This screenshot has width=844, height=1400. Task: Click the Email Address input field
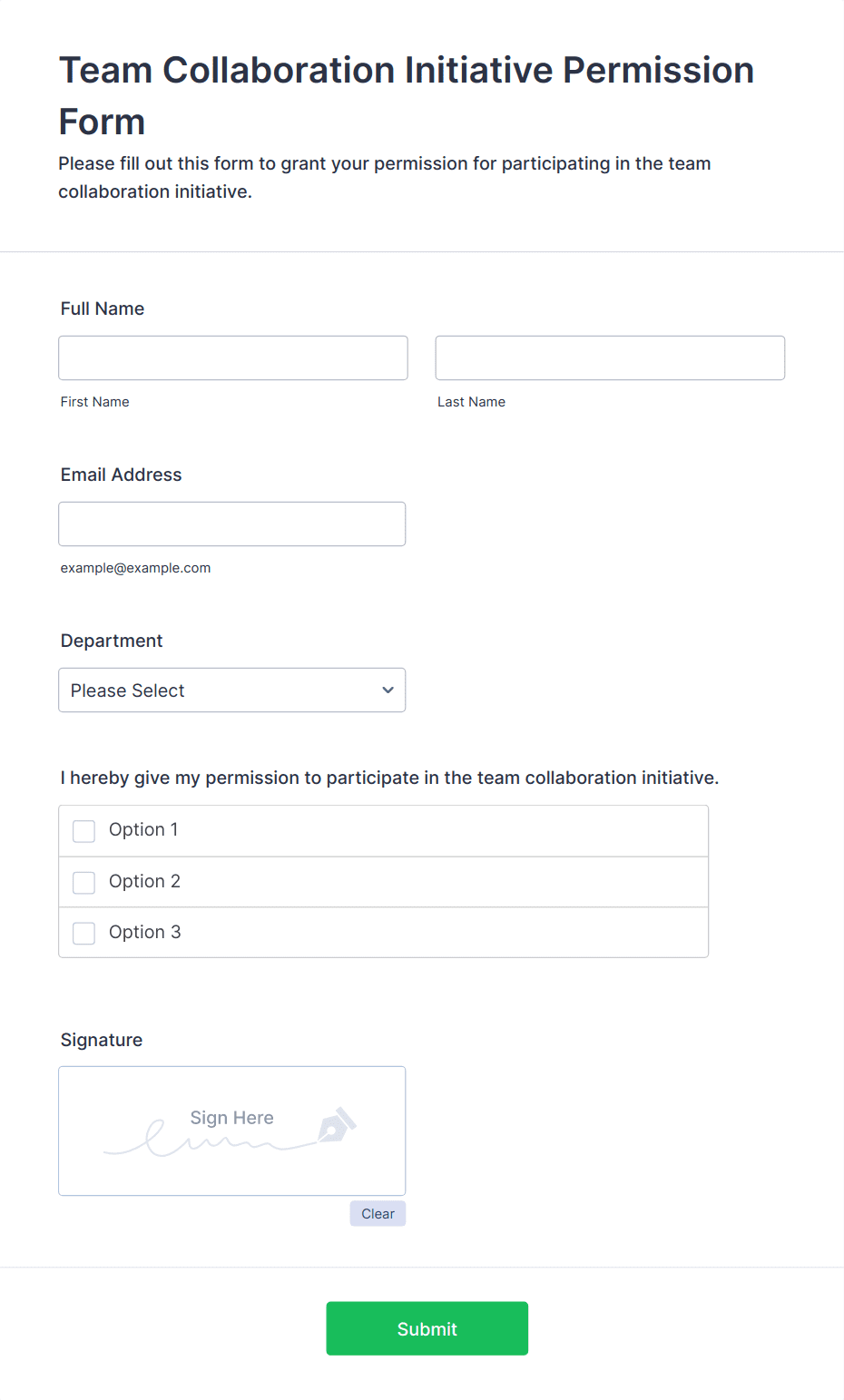232,524
